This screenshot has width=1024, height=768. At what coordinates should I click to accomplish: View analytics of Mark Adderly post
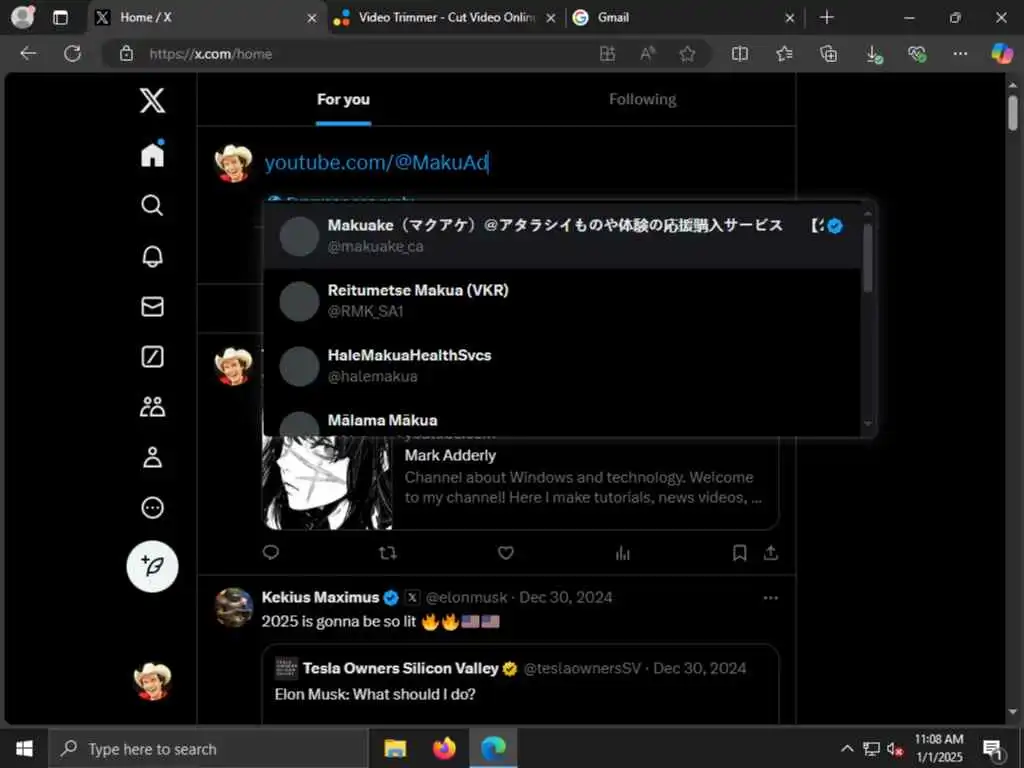[x=622, y=553]
